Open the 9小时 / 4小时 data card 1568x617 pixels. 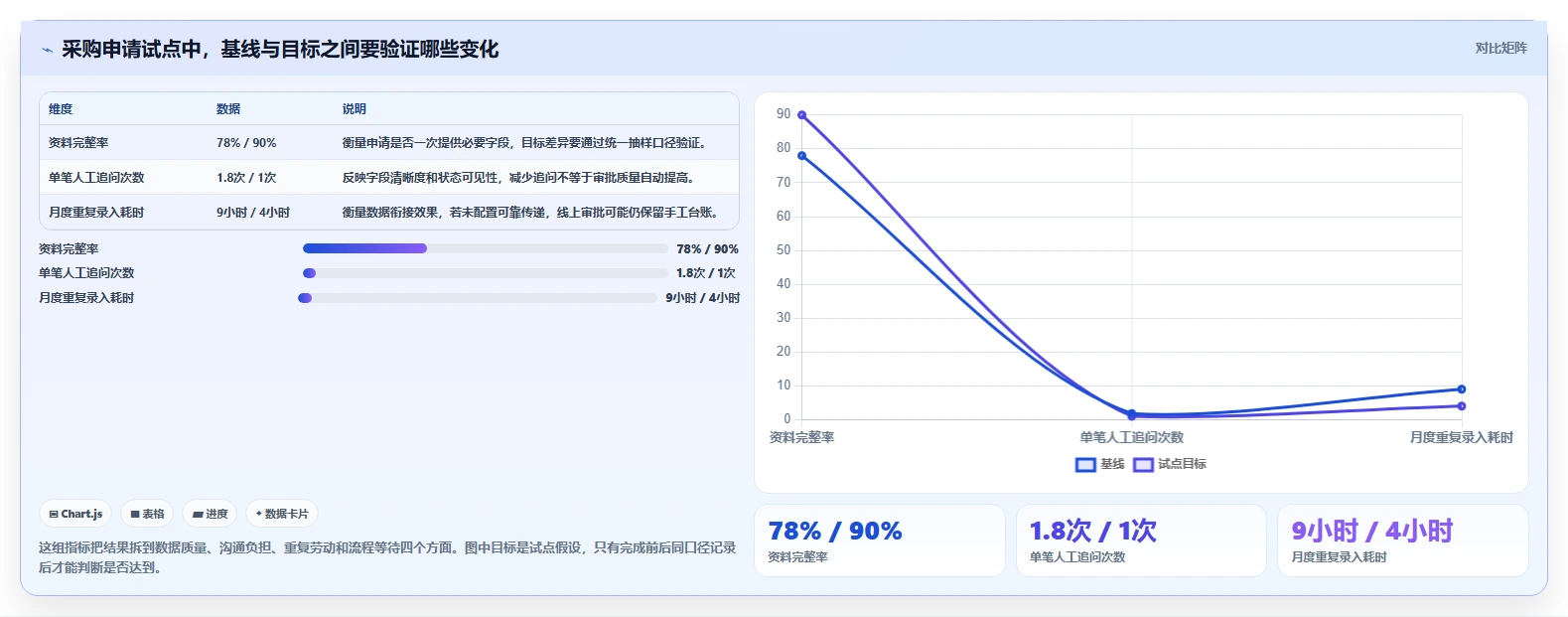point(1402,540)
